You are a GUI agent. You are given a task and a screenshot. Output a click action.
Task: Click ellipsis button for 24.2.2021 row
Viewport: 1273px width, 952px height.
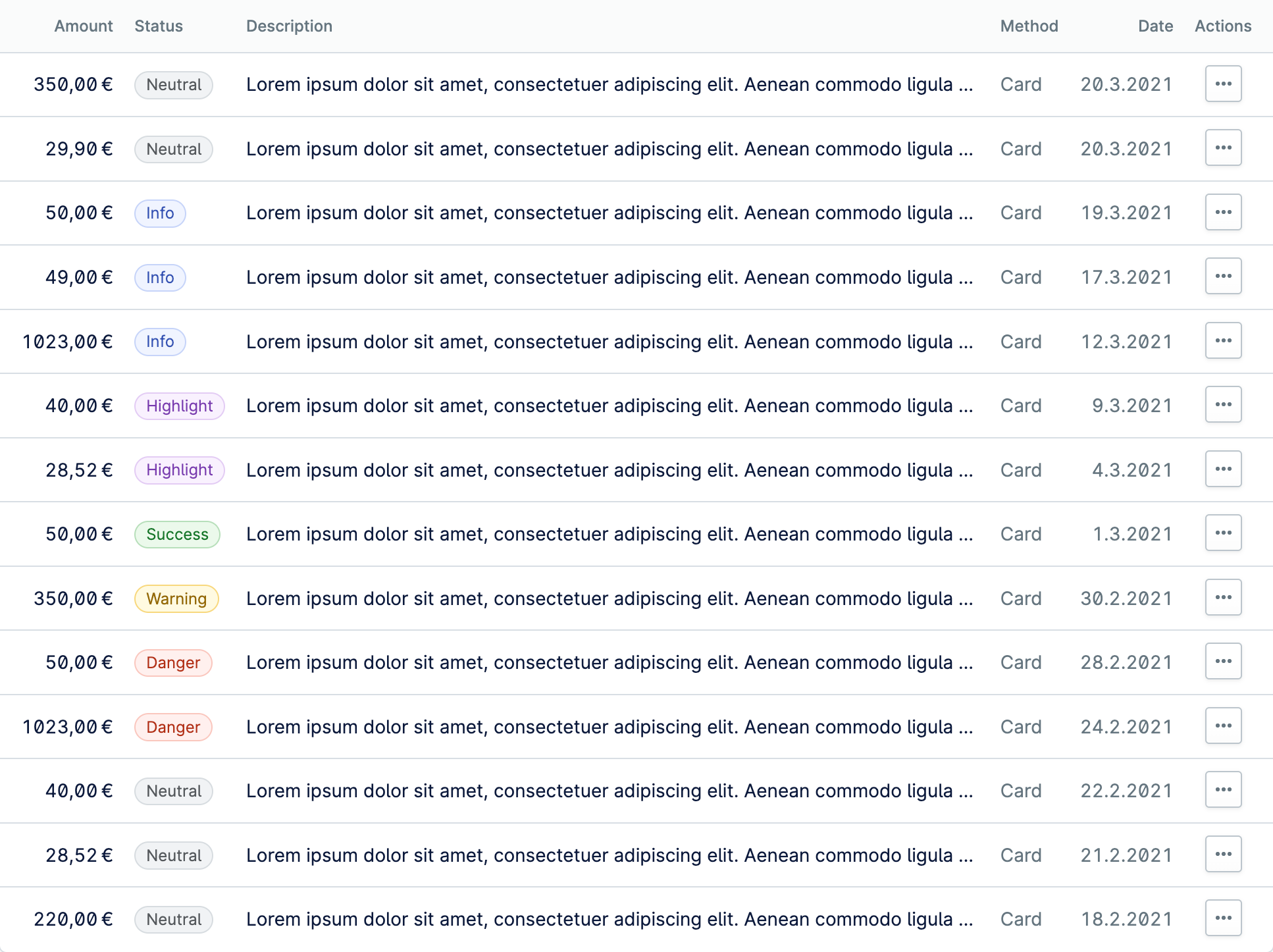click(x=1223, y=726)
